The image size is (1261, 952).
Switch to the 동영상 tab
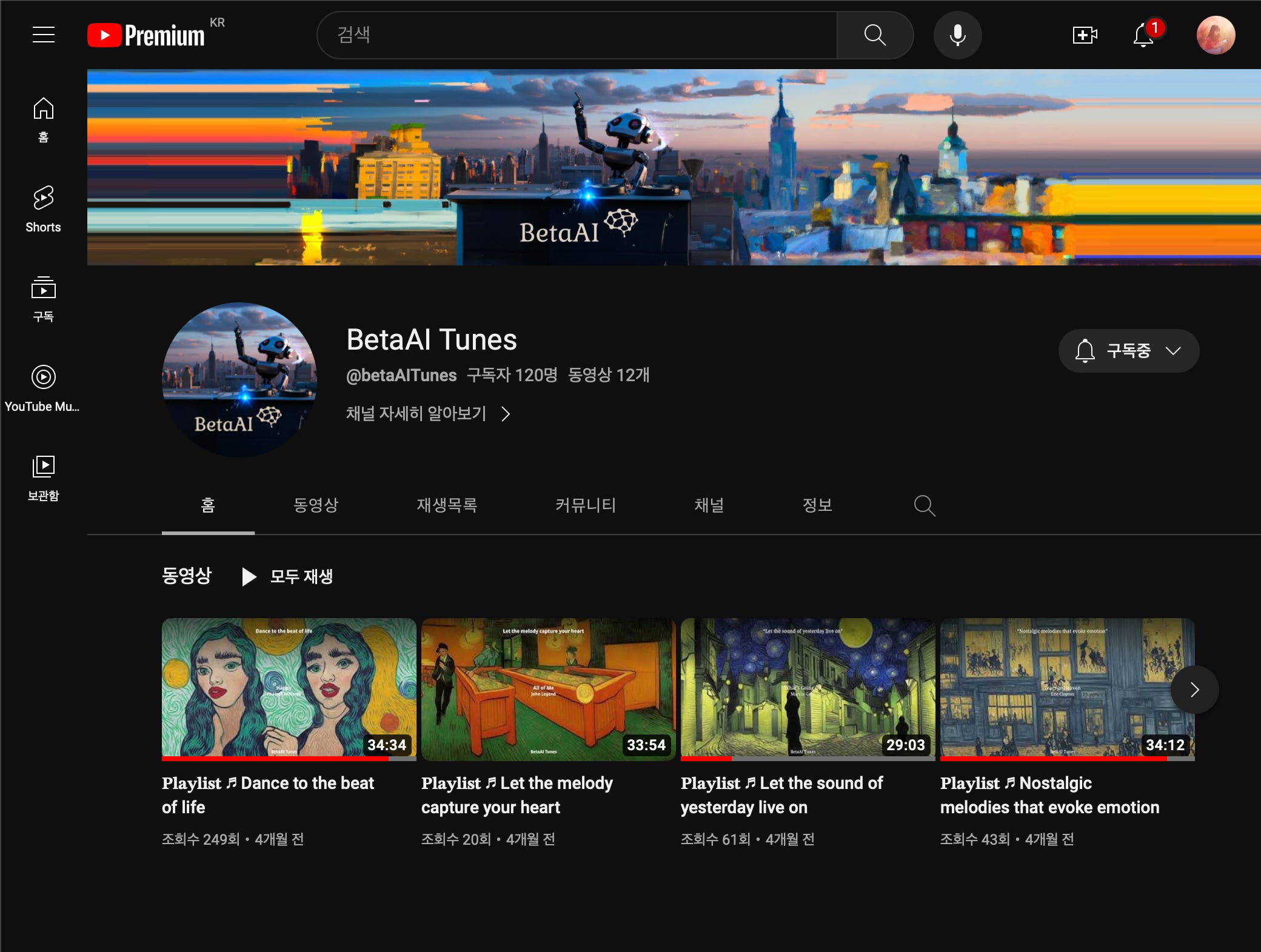point(315,505)
